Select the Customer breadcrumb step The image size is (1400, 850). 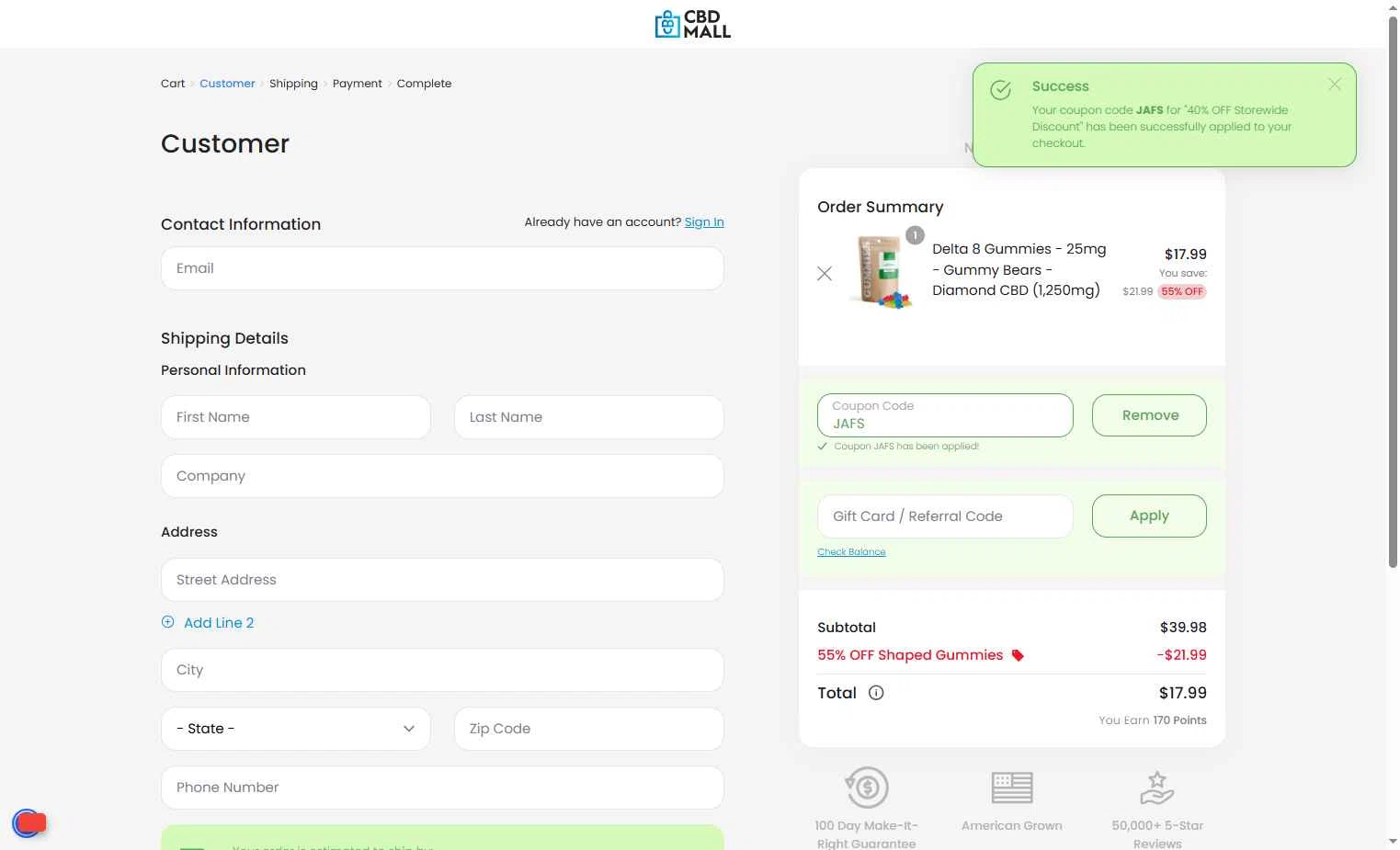[227, 84]
